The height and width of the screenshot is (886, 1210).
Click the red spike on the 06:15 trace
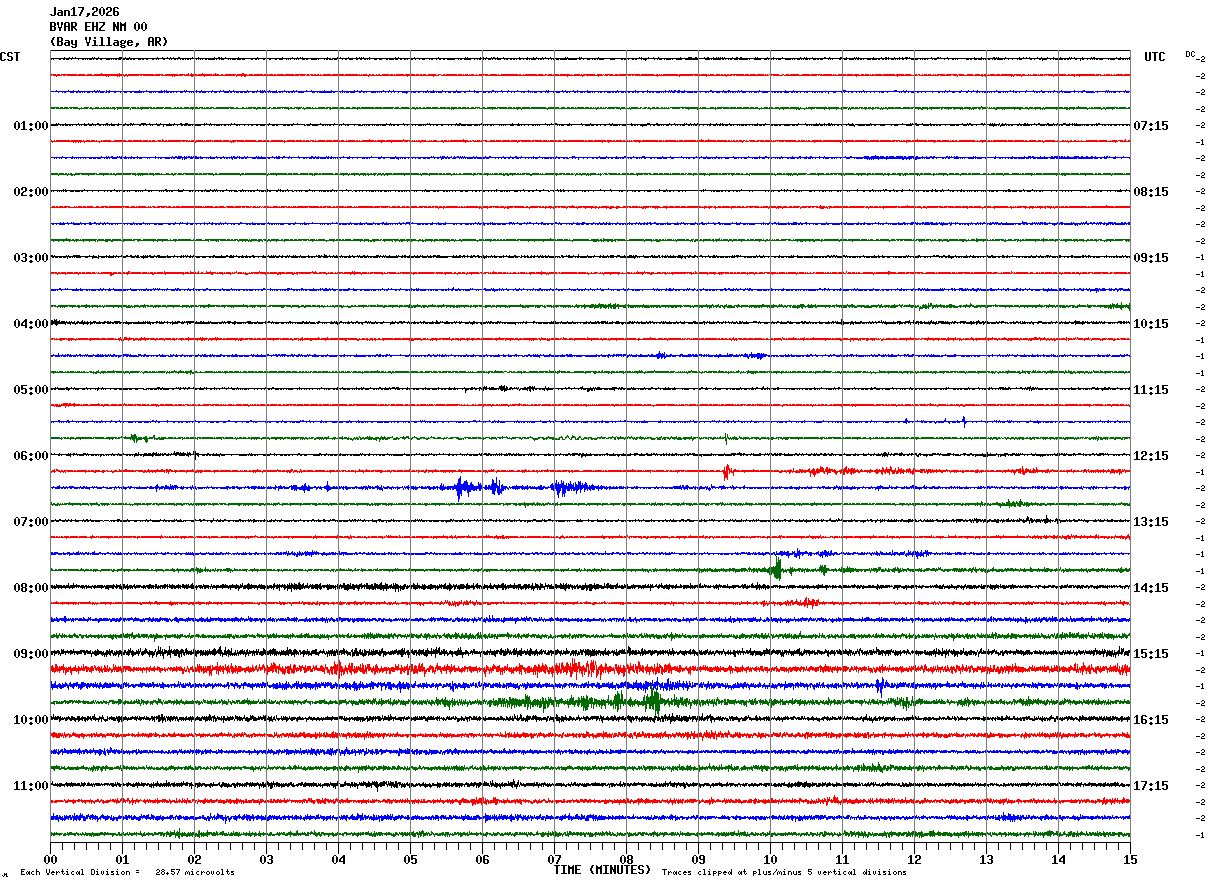tap(727, 471)
